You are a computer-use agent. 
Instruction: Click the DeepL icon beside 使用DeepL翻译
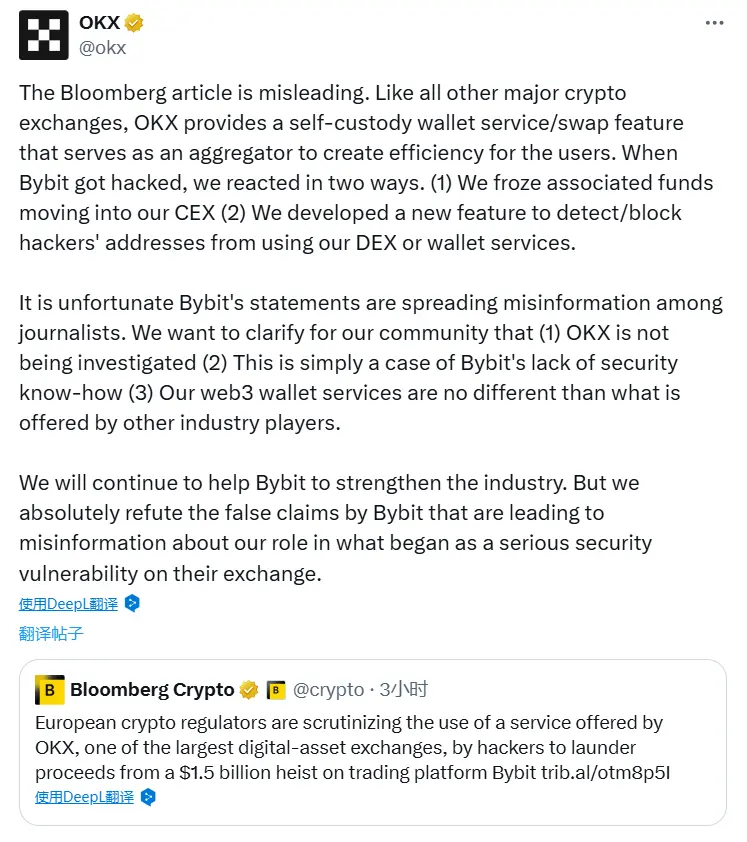tap(130, 604)
